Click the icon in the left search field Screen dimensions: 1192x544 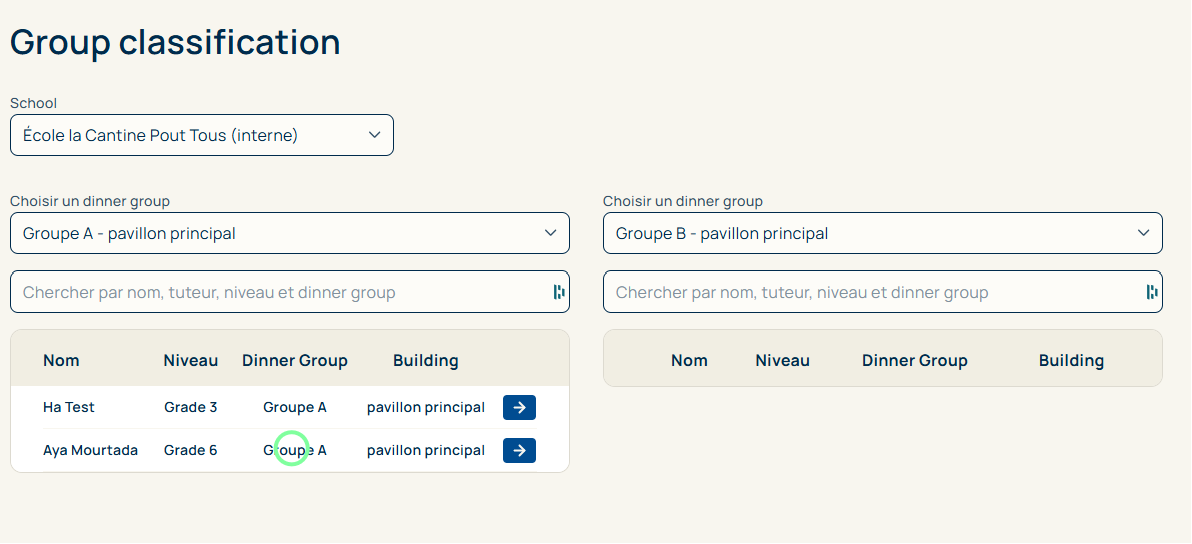(559, 292)
